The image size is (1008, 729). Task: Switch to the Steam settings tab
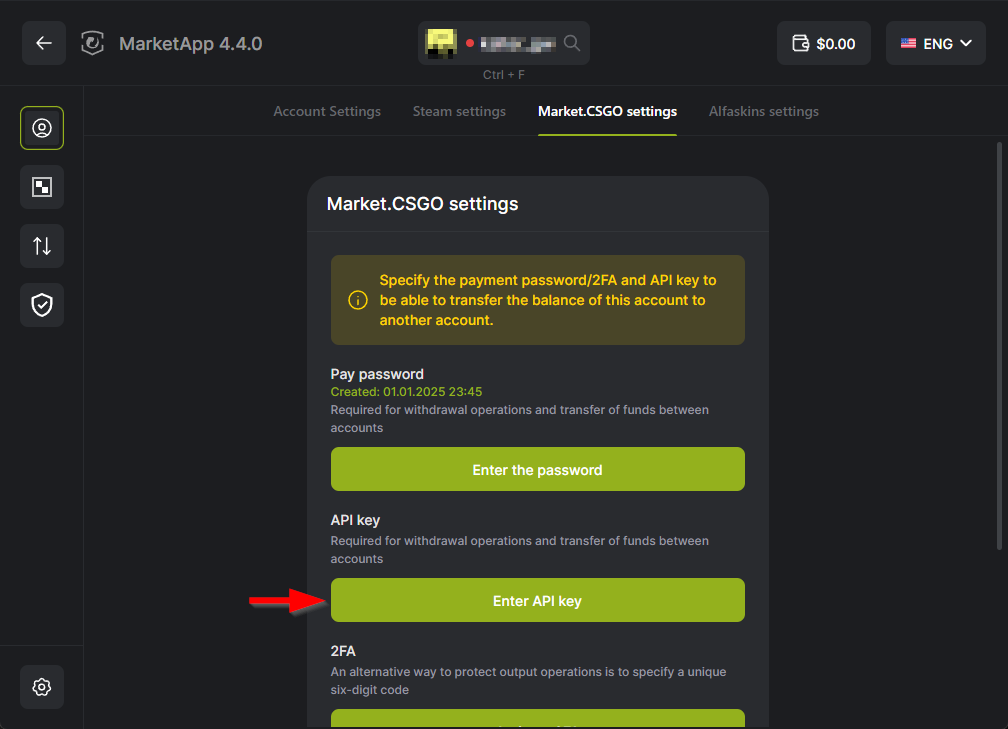coord(459,111)
